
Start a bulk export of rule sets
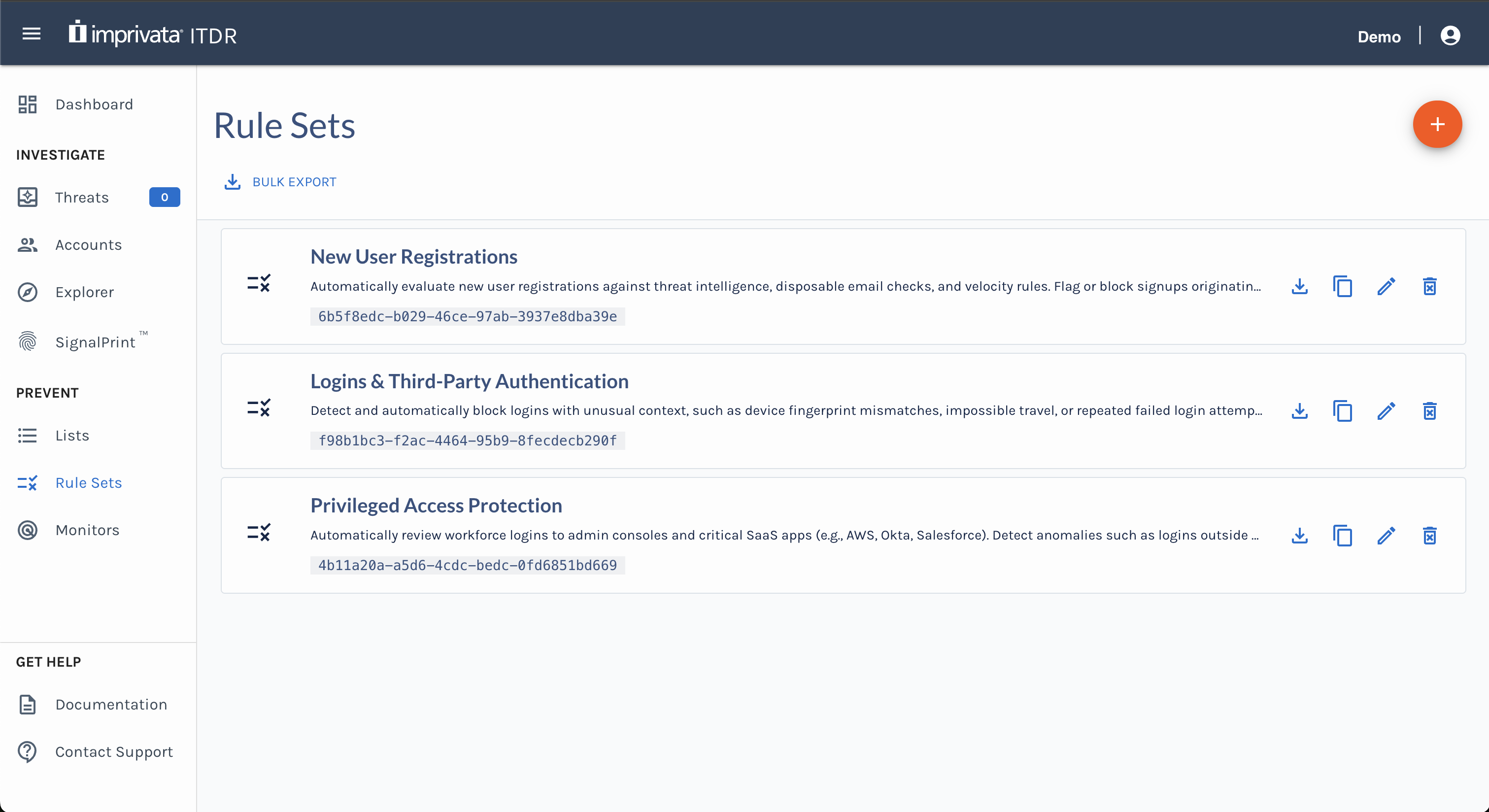280,181
